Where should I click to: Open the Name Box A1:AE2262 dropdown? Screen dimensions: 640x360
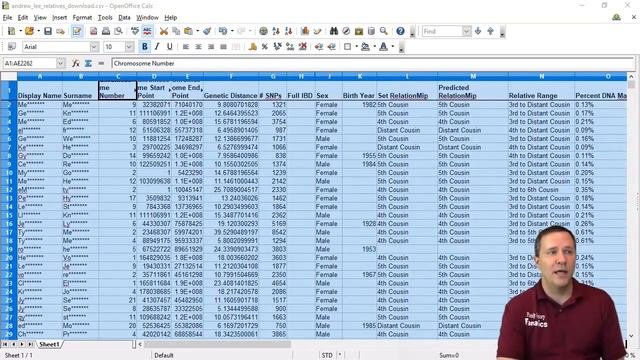[60, 63]
